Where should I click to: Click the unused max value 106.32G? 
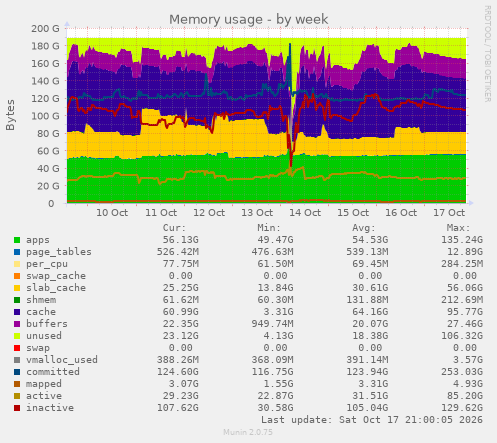click(462, 336)
